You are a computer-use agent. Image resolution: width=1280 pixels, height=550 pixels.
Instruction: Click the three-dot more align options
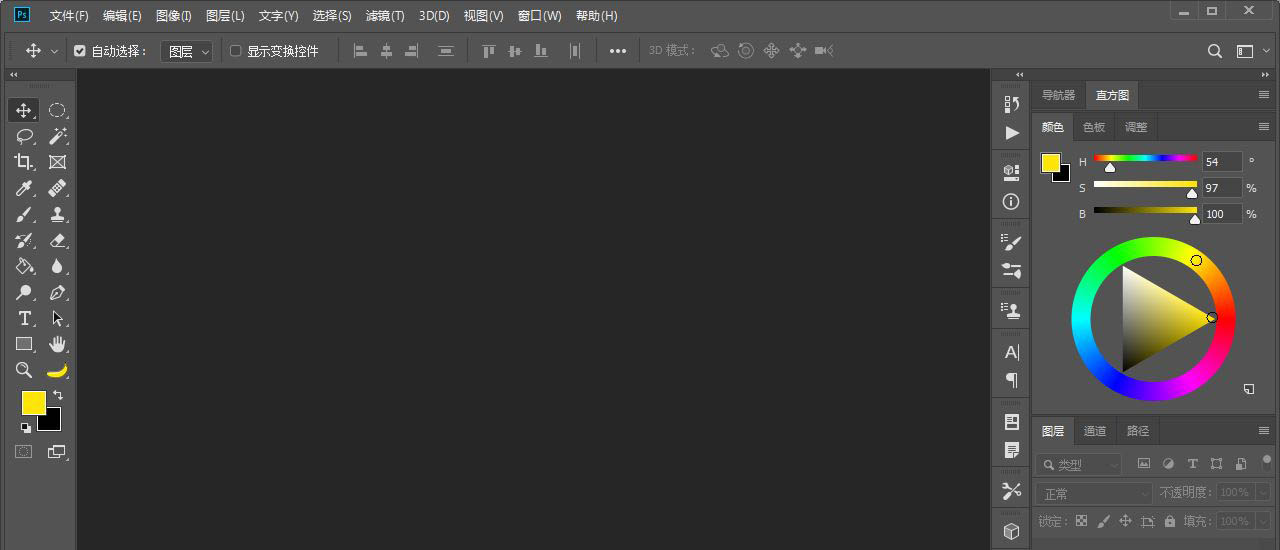click(x=618, y=51)
